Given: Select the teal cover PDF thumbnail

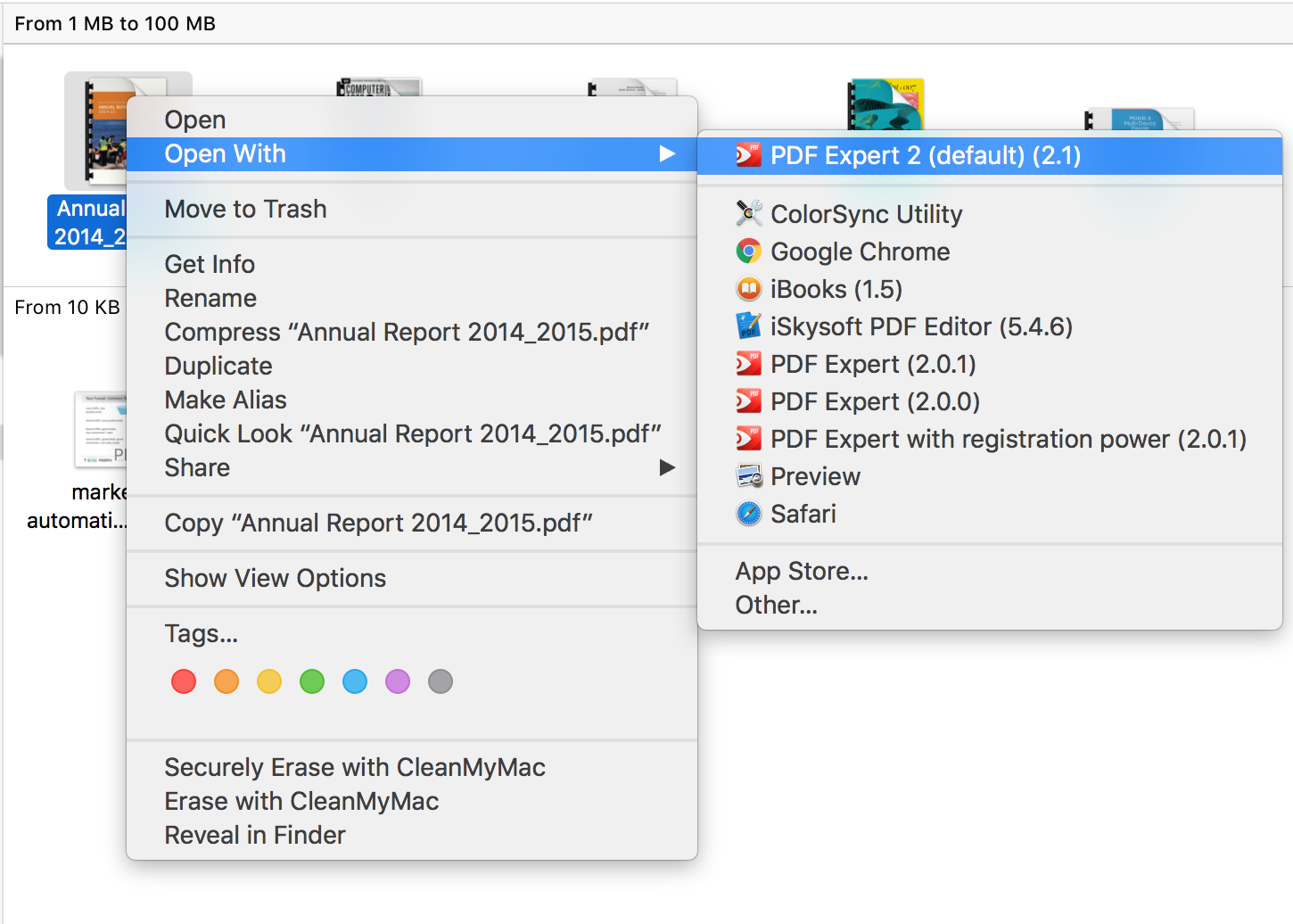Looking at the screenshot, I should tap(885, 104).
